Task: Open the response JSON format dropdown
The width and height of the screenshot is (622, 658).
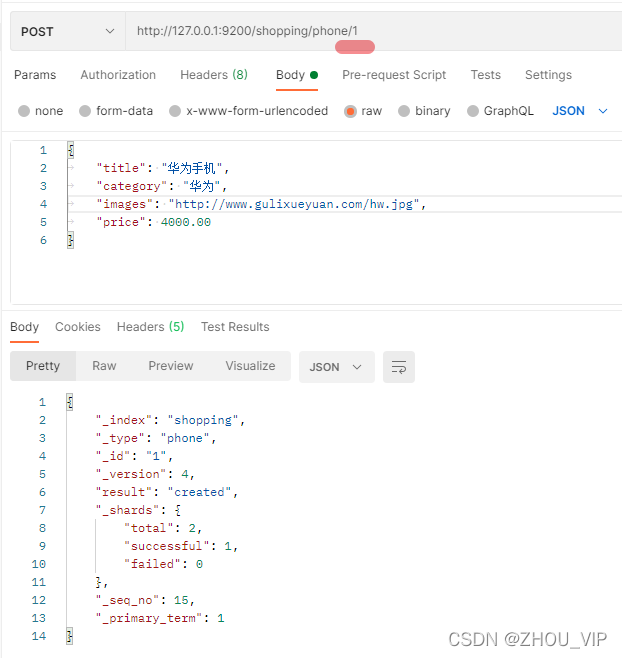Action: [337, 367]
